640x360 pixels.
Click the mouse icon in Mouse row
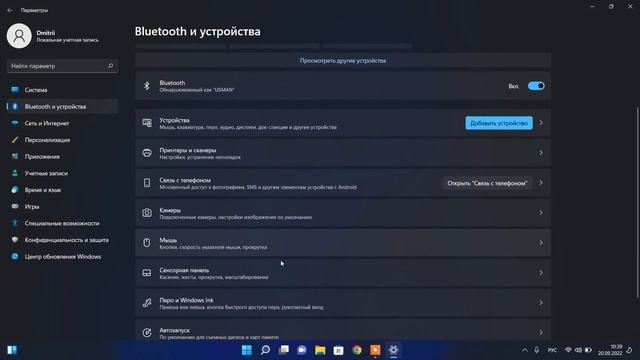click(x=147, y=242)
